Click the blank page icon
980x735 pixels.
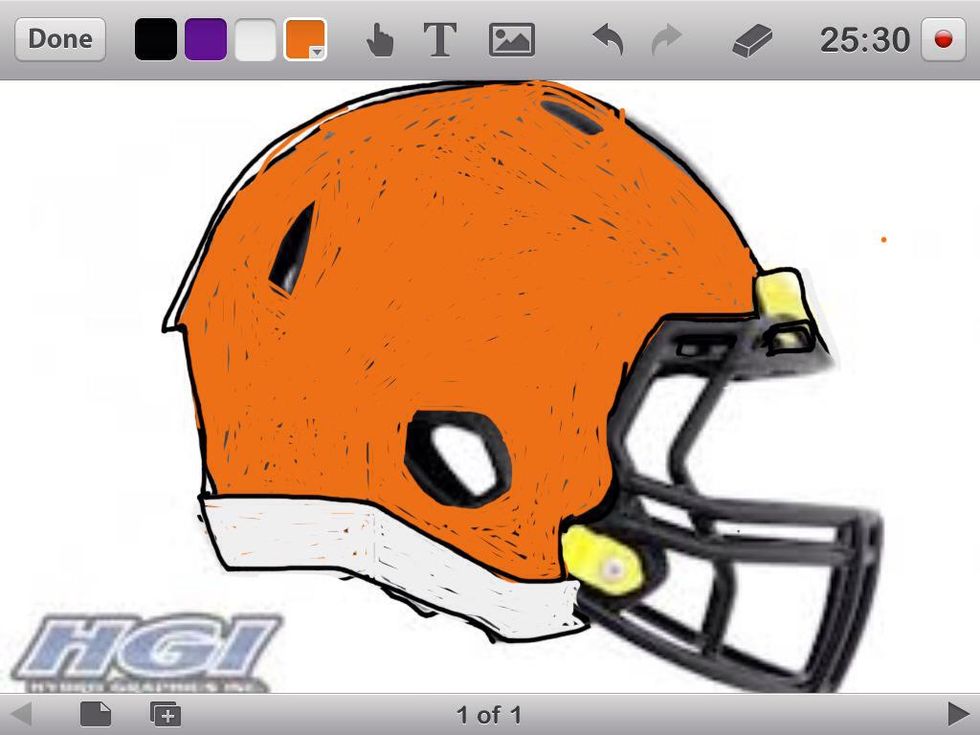pos(95,714)
